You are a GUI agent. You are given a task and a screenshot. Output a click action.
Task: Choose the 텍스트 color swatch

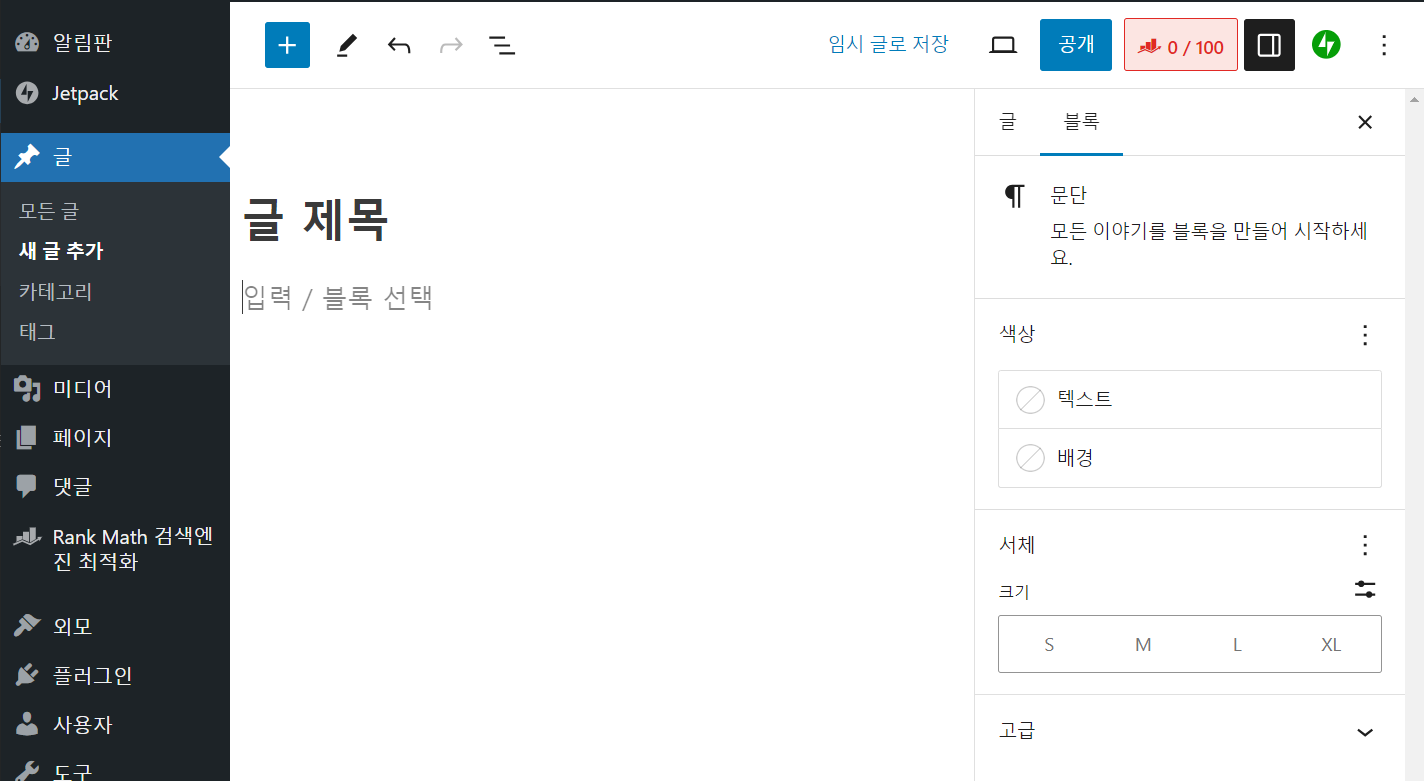[1030, 400]
